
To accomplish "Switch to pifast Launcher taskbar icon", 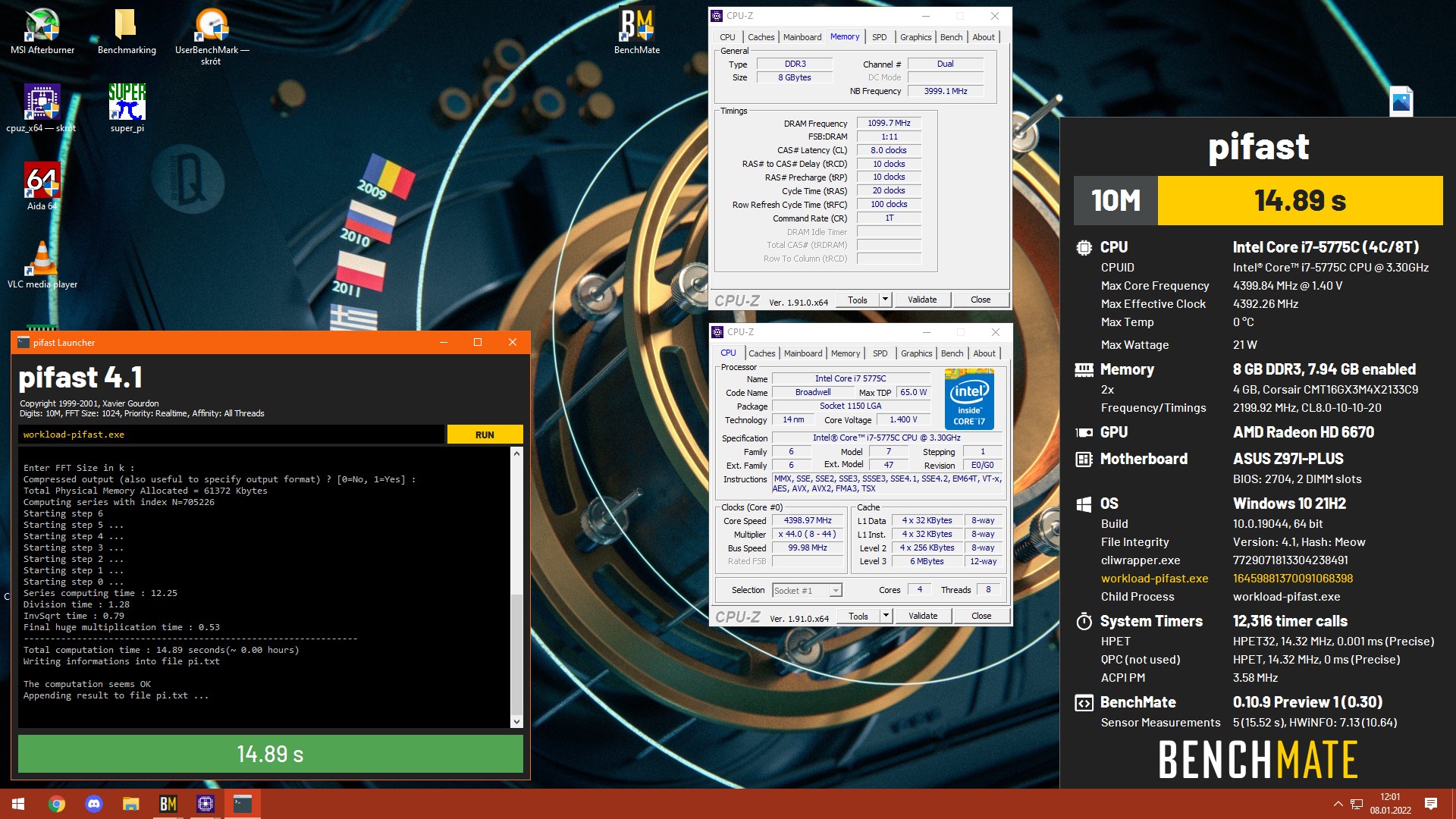I will click(x=243, y=804).
